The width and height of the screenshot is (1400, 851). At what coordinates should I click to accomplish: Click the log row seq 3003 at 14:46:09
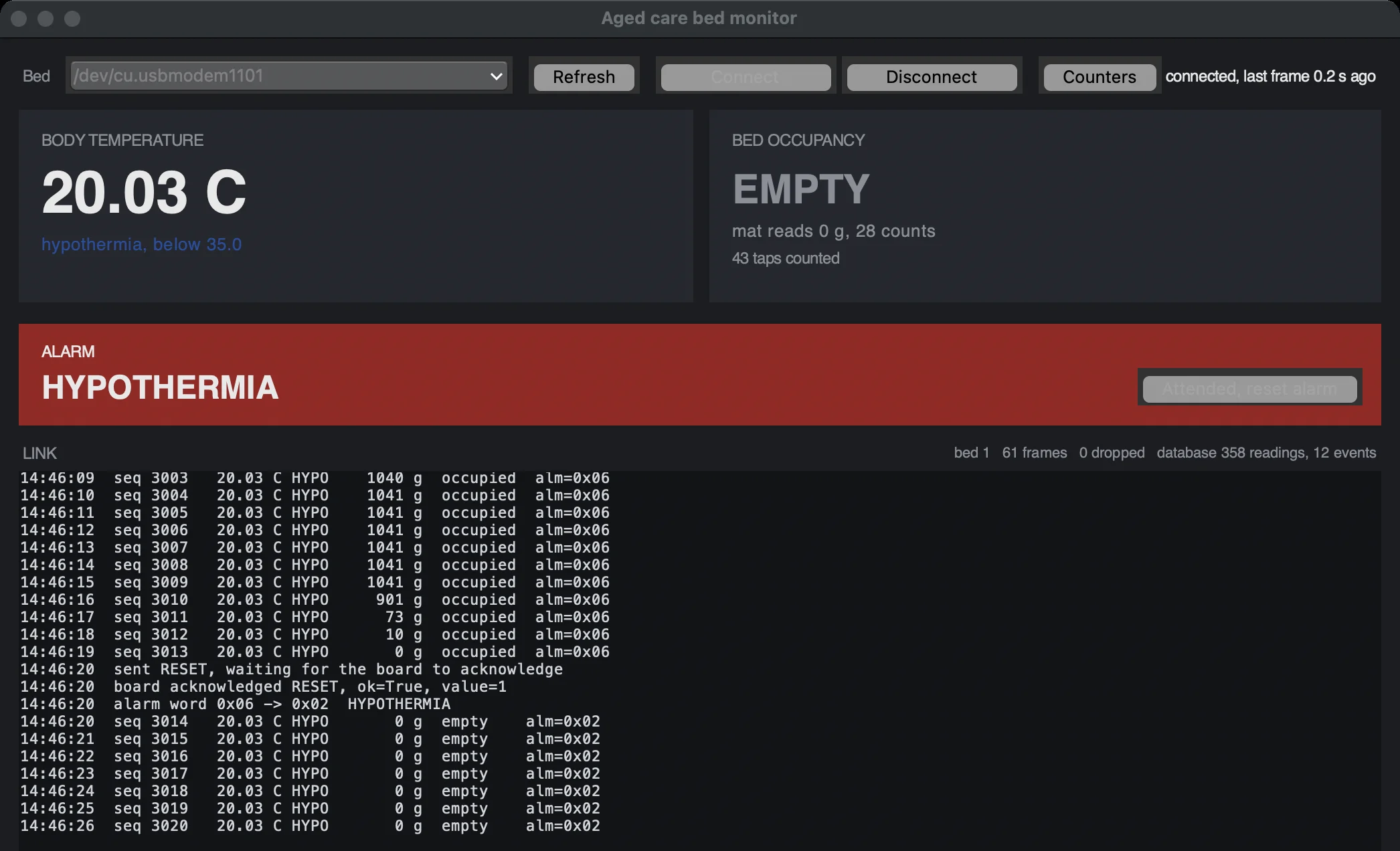click(315, 478)
